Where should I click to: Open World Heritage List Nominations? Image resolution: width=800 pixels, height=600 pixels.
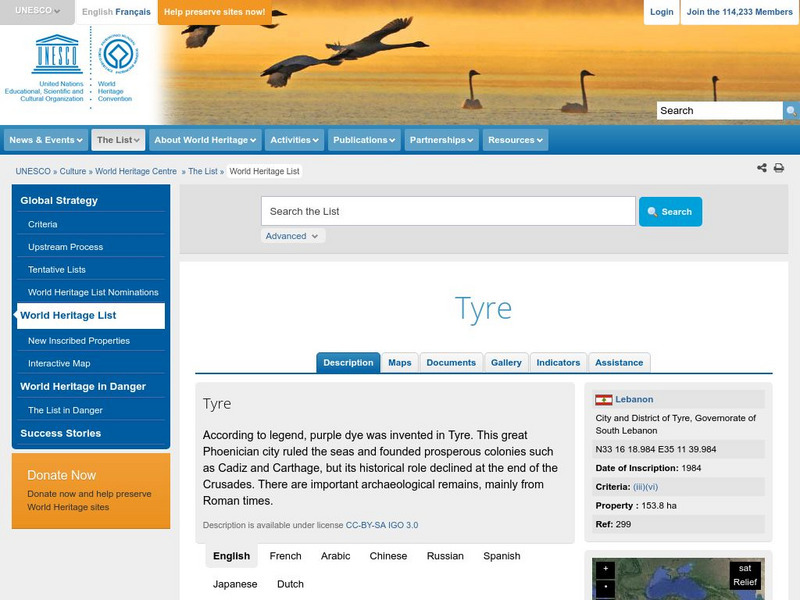tap(93, 292)
